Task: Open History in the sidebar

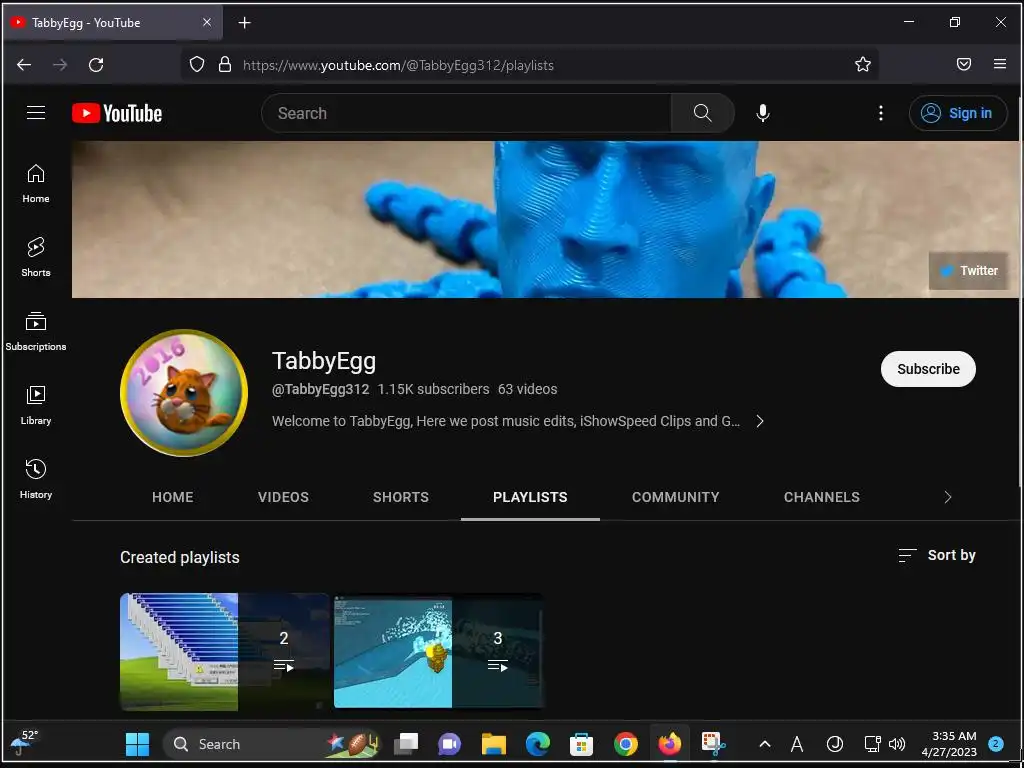Action: tap(36, 479)
